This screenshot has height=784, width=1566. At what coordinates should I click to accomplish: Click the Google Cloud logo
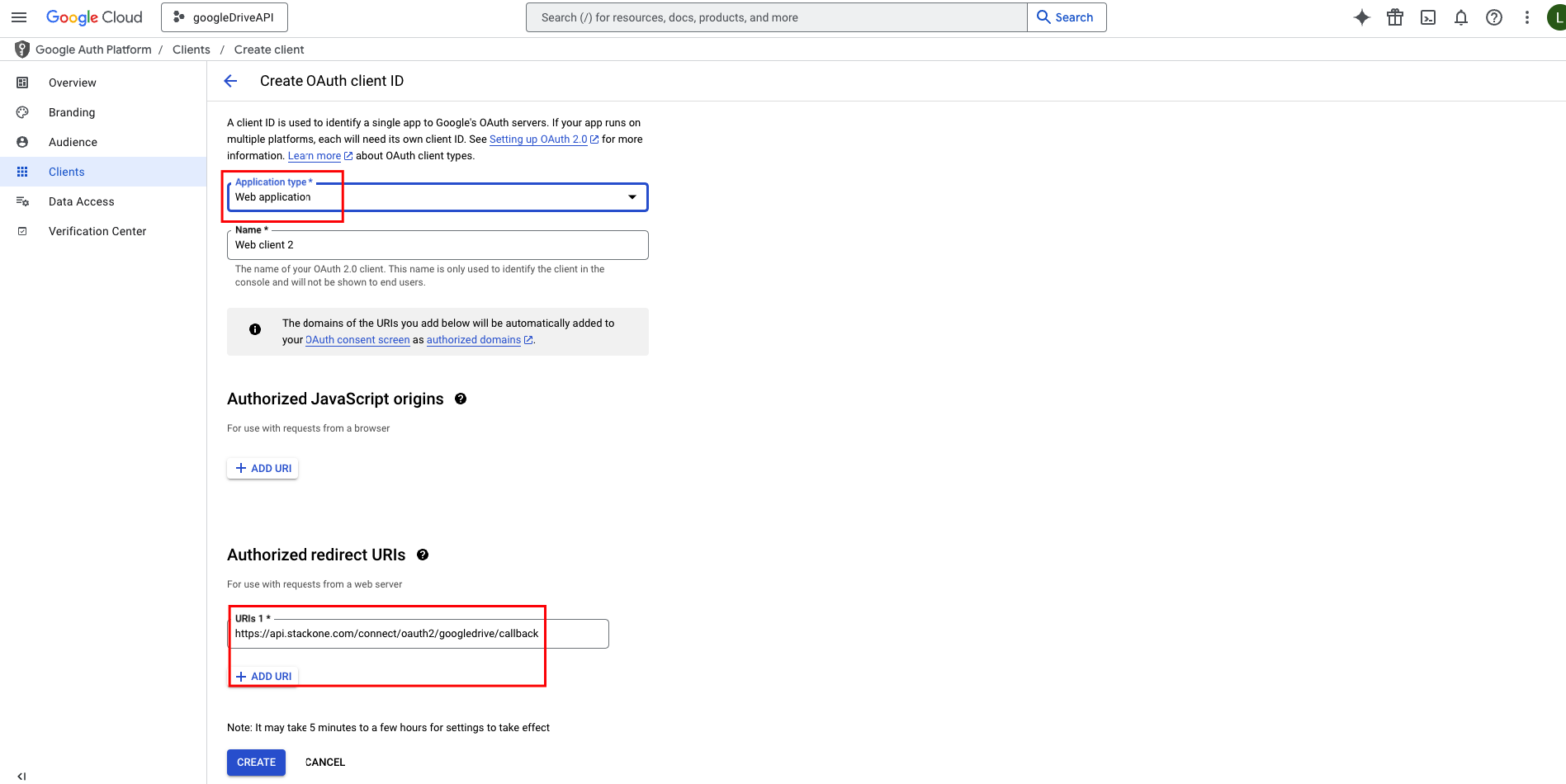coord(94,17)
